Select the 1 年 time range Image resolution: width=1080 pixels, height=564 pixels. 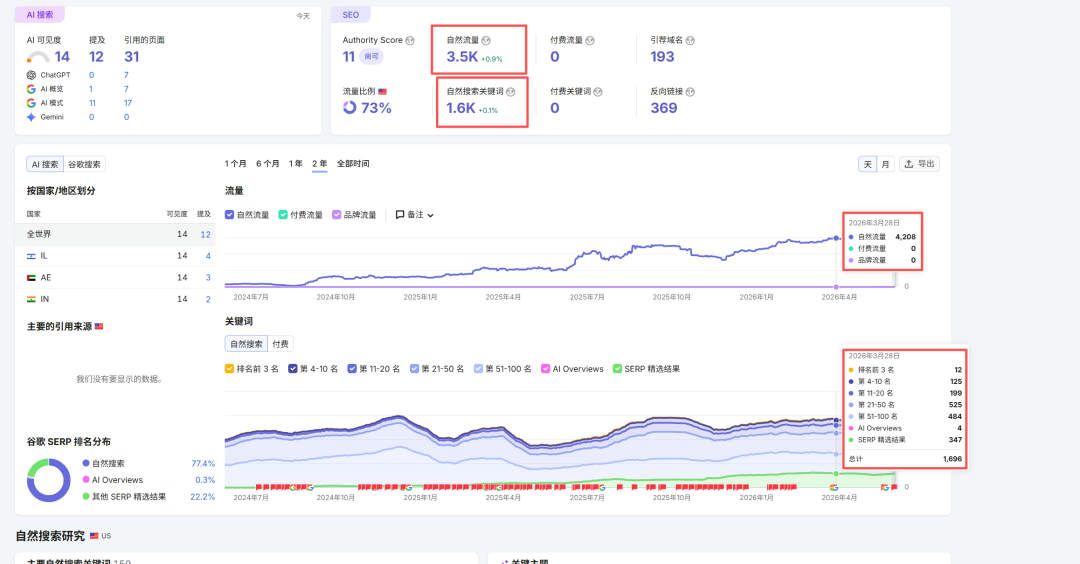295,164
